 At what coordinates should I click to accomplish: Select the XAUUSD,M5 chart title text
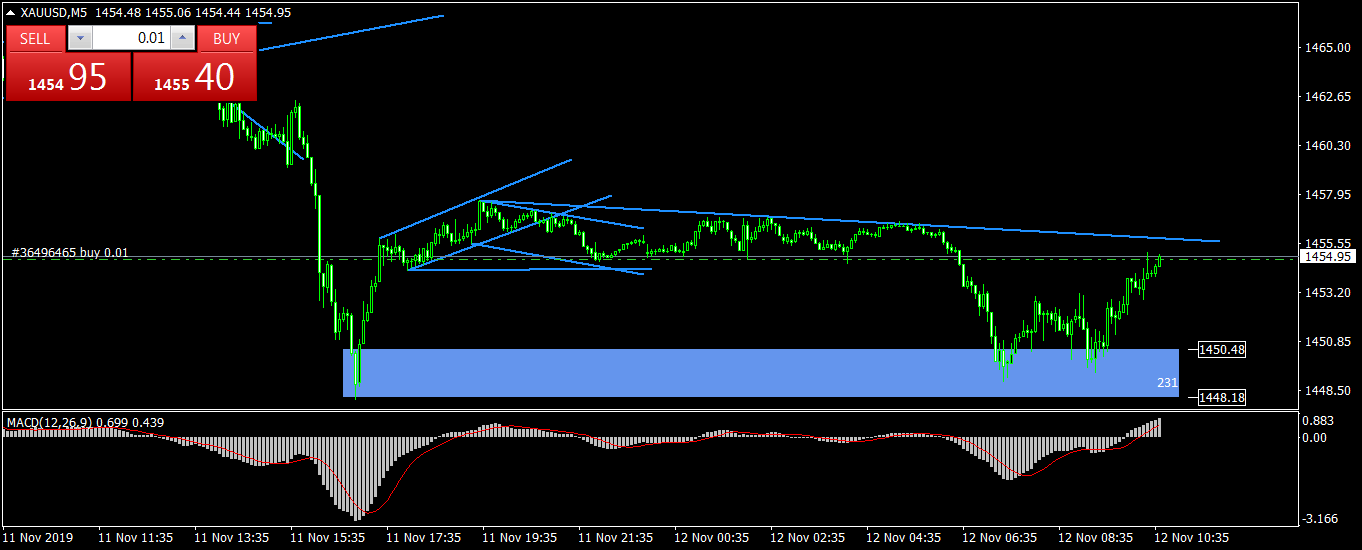(x=54, y=12)
